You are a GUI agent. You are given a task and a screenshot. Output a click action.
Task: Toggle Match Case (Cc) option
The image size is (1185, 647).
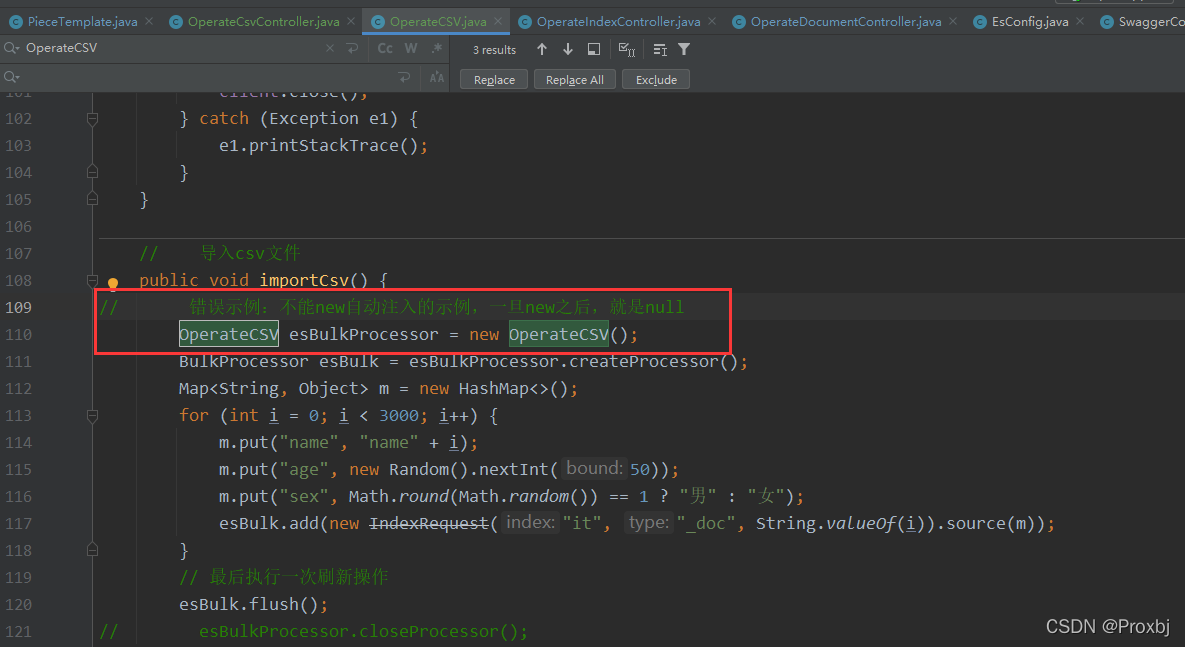385,48
